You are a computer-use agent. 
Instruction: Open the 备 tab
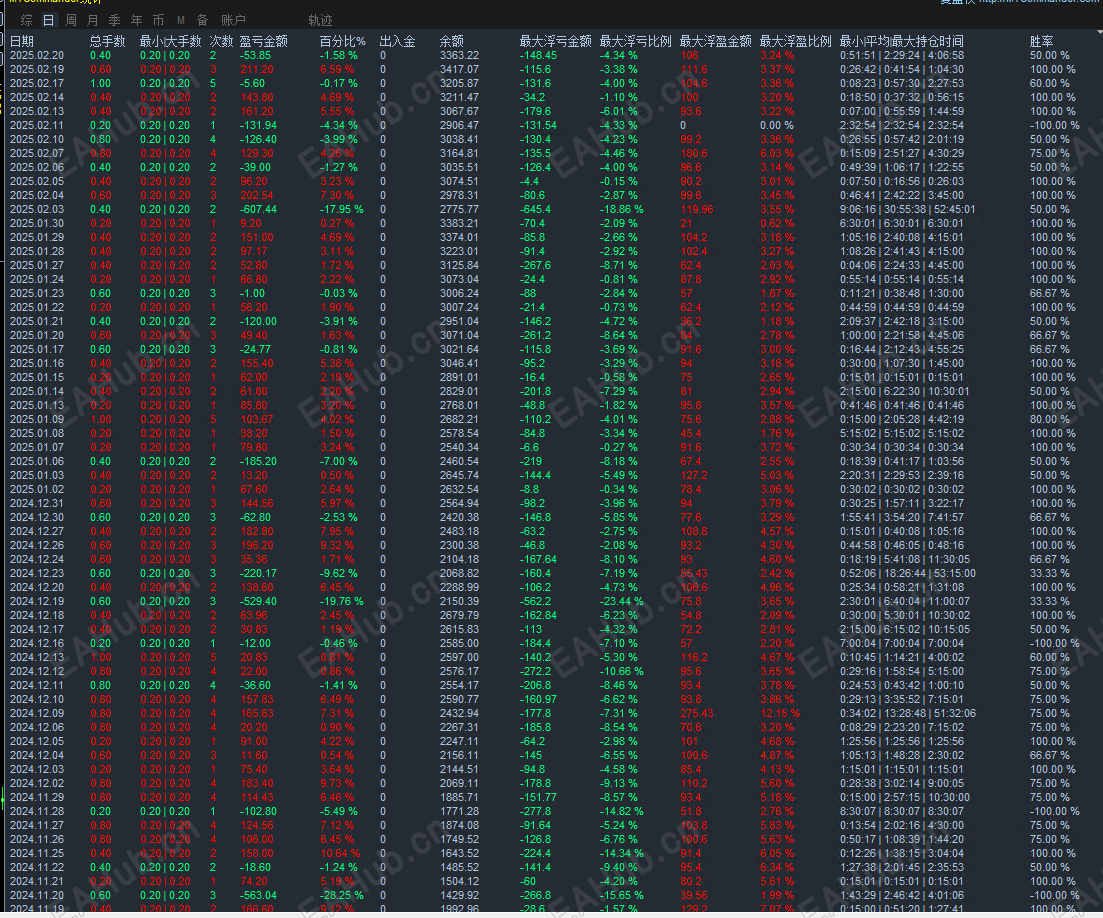tap(203, 20)
